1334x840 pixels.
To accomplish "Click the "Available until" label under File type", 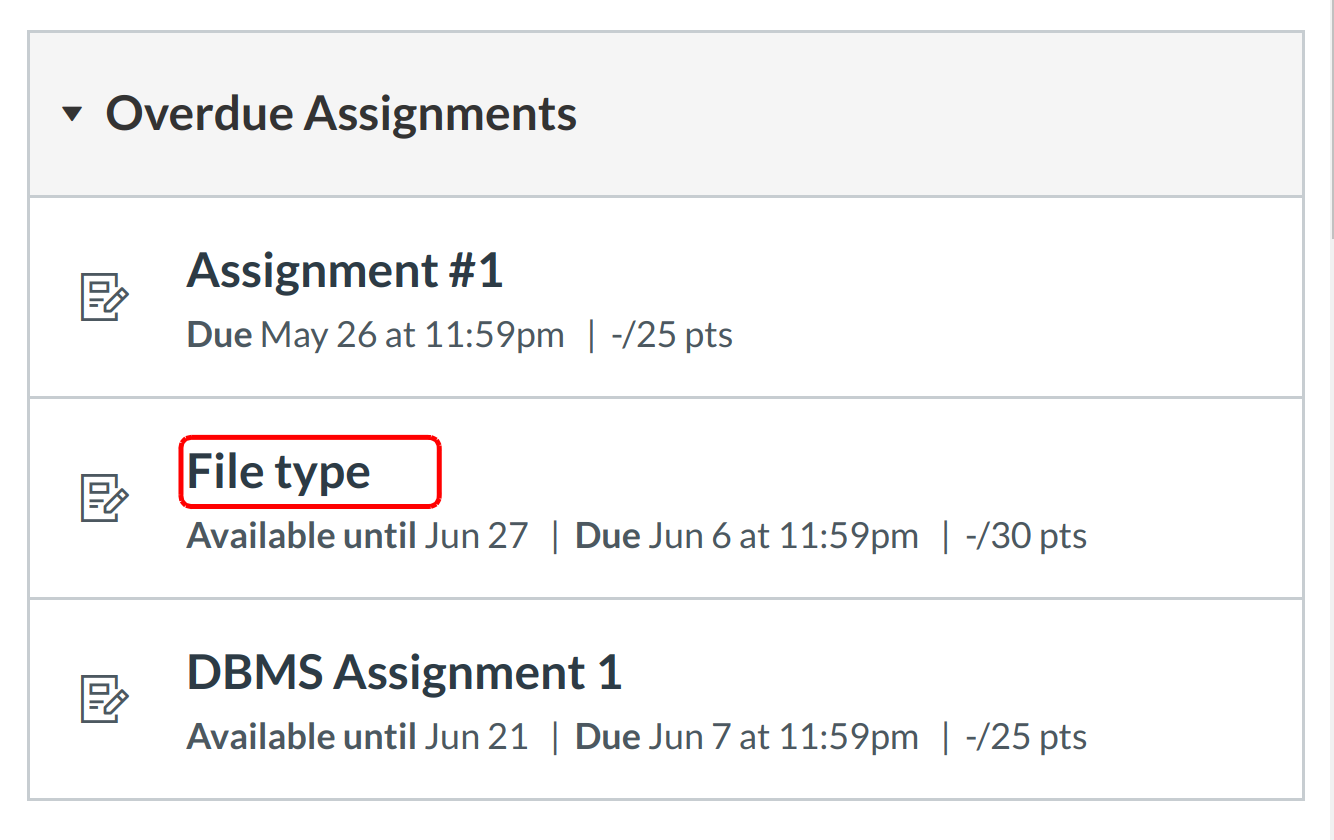I will pyautogui.click(x=301, y=537).
